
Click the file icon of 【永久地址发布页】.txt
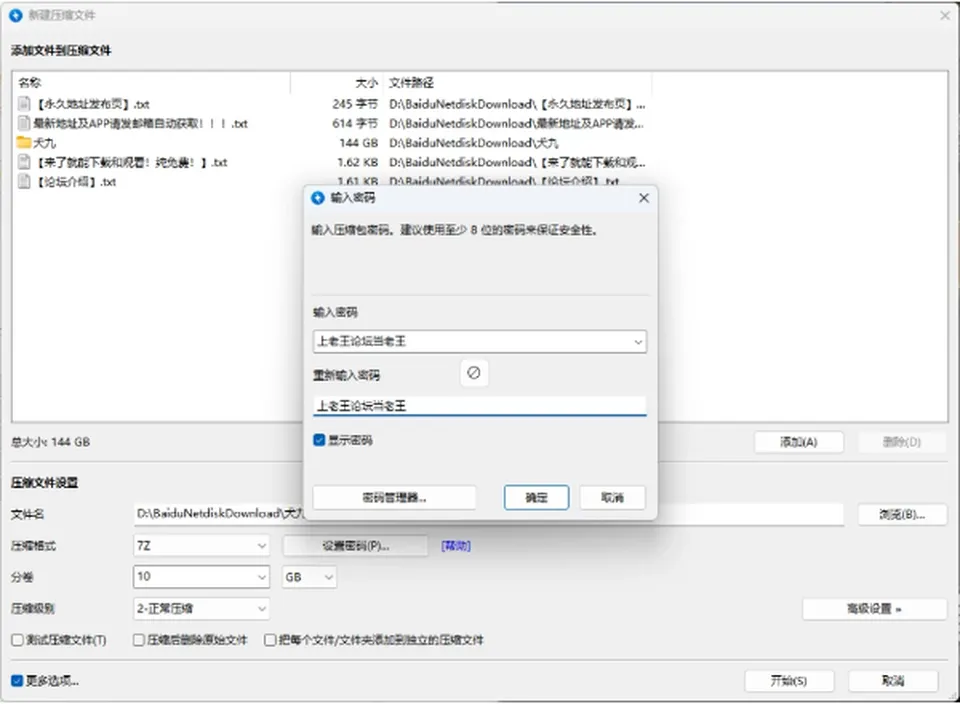point(24,103)
